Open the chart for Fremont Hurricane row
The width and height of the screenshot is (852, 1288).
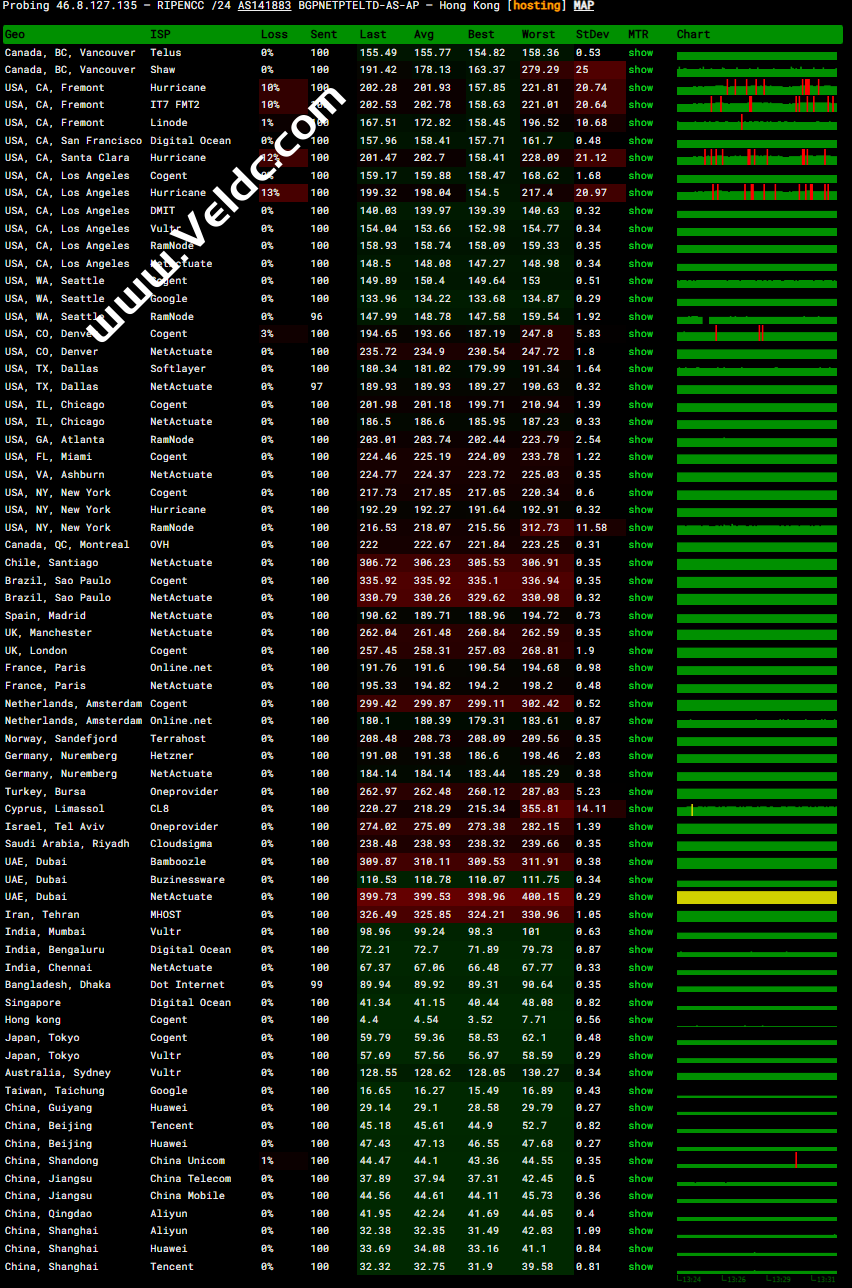click(757, 87)
